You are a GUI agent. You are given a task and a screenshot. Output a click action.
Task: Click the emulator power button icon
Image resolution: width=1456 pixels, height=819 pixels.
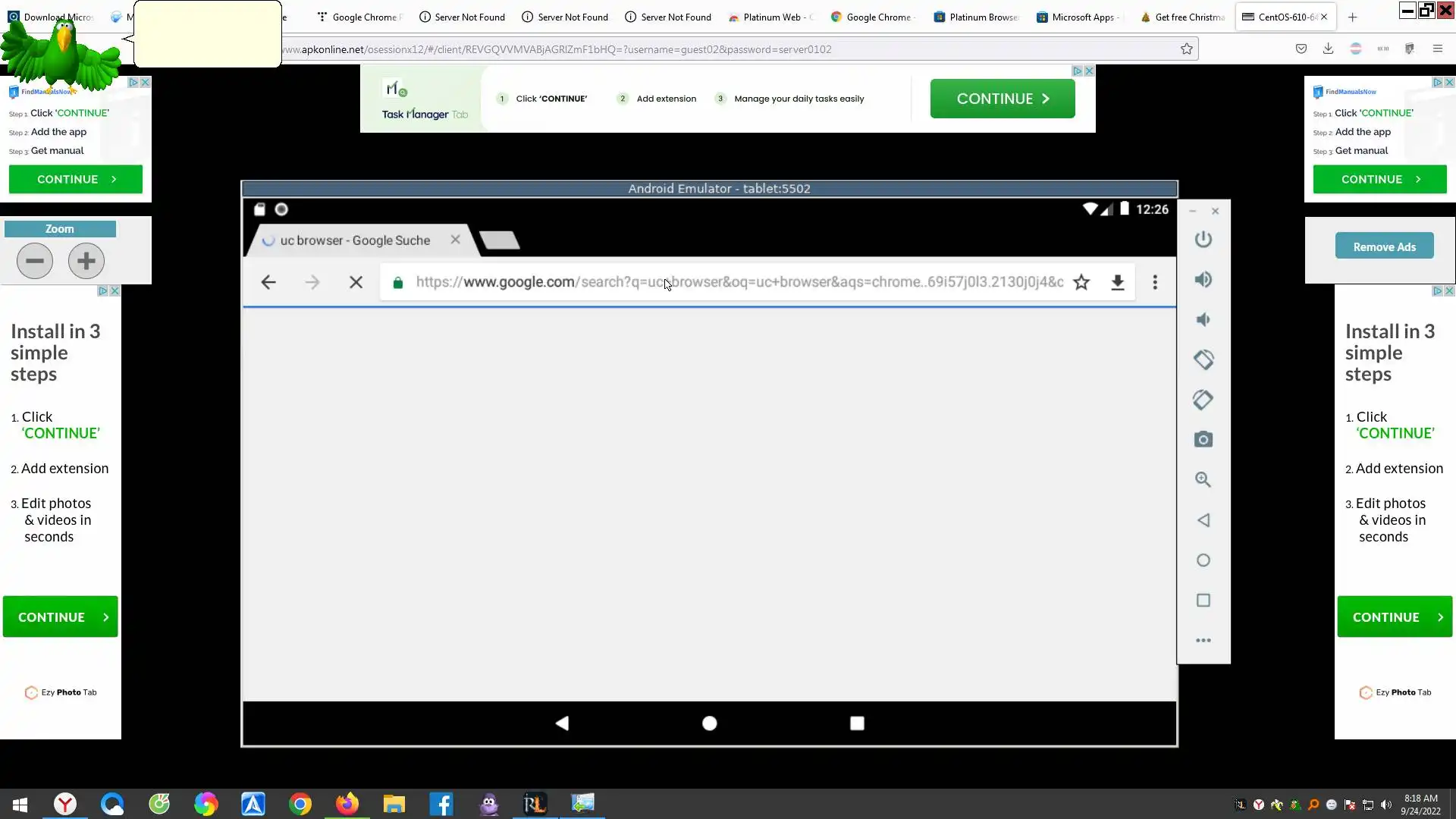point(1203,240)
